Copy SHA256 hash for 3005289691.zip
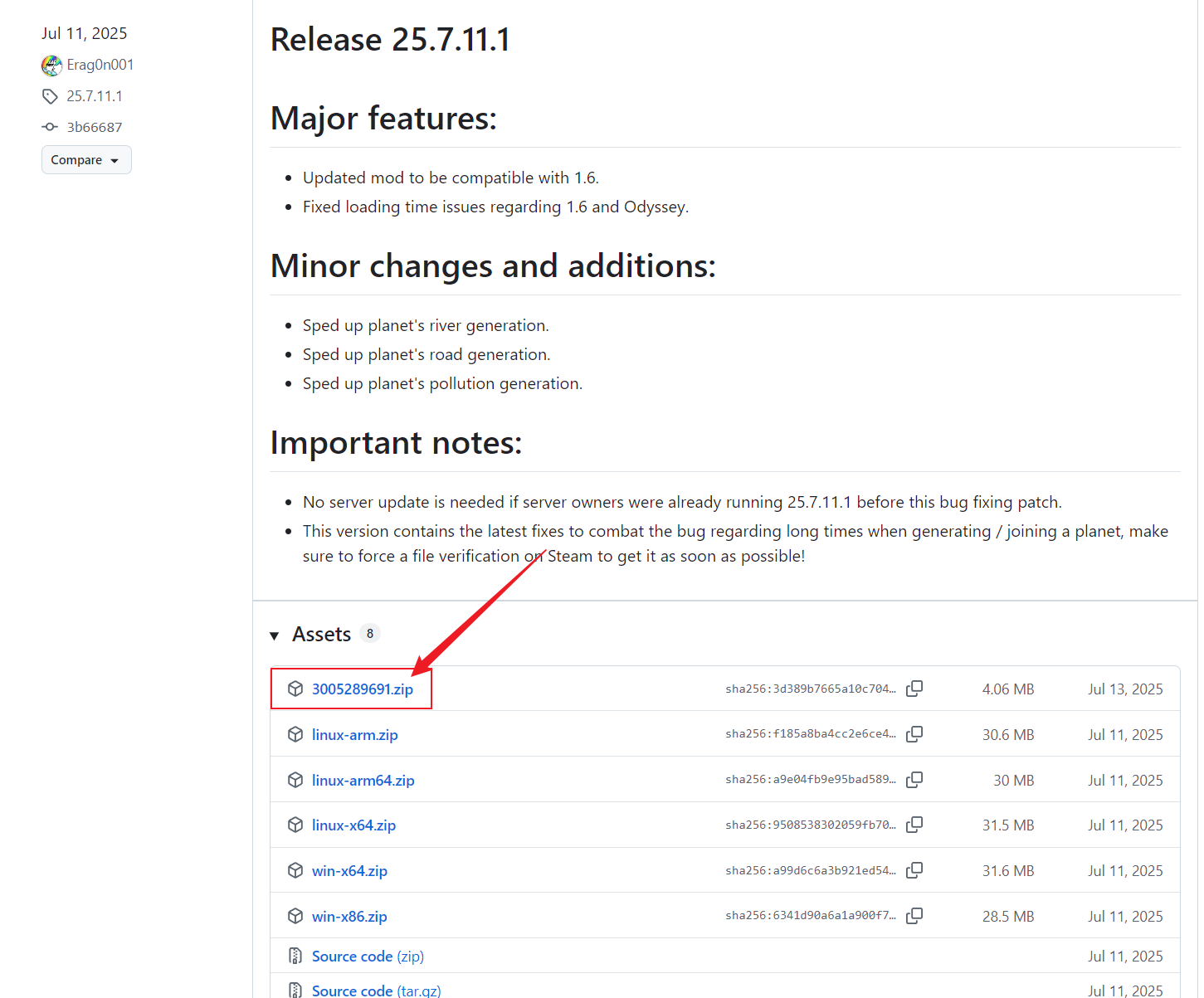The image size is (1204, 998). 914,689
